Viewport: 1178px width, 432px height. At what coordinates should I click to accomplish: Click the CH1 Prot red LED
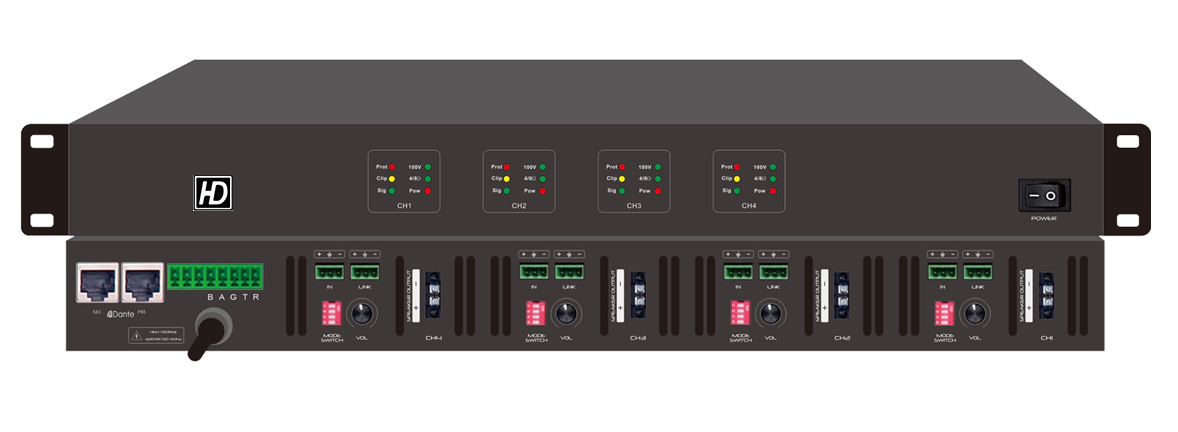pyautogui.click(x=392, y=166)
